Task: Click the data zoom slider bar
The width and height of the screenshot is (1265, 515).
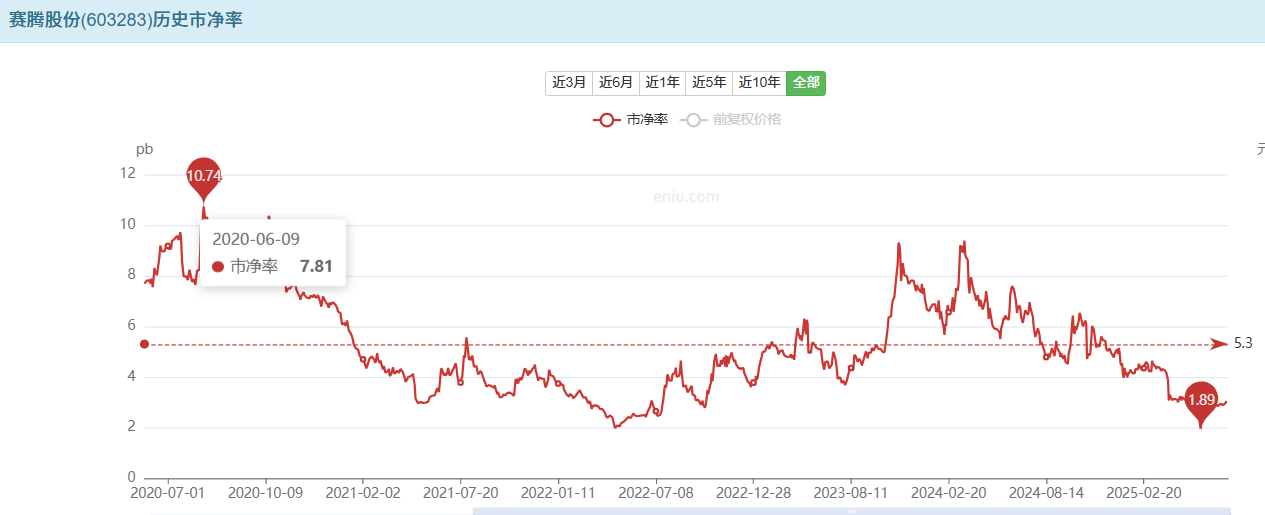Action: (850, 511)
